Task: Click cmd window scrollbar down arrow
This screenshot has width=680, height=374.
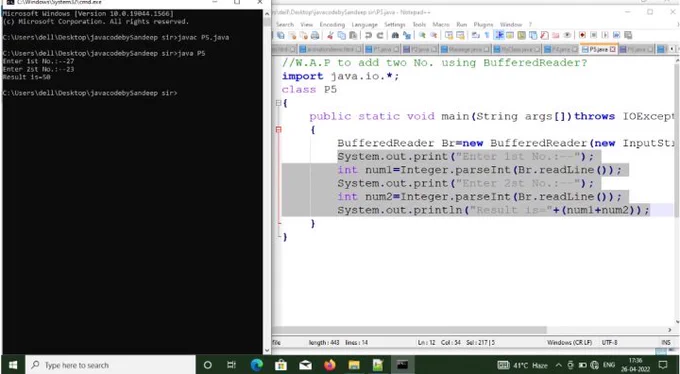Action: (x=267, y=350)
